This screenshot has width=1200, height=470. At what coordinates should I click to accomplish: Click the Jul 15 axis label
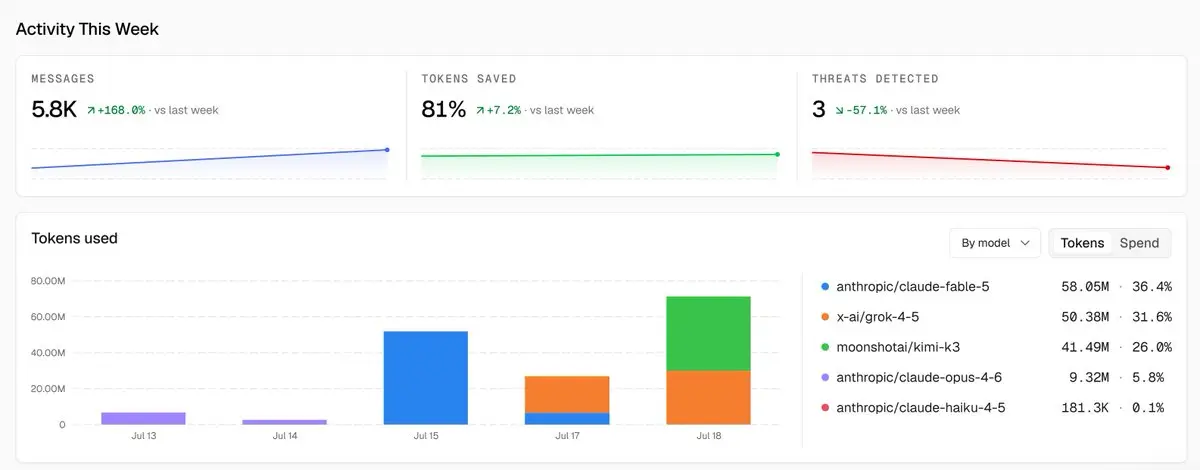tap(425, 437)
